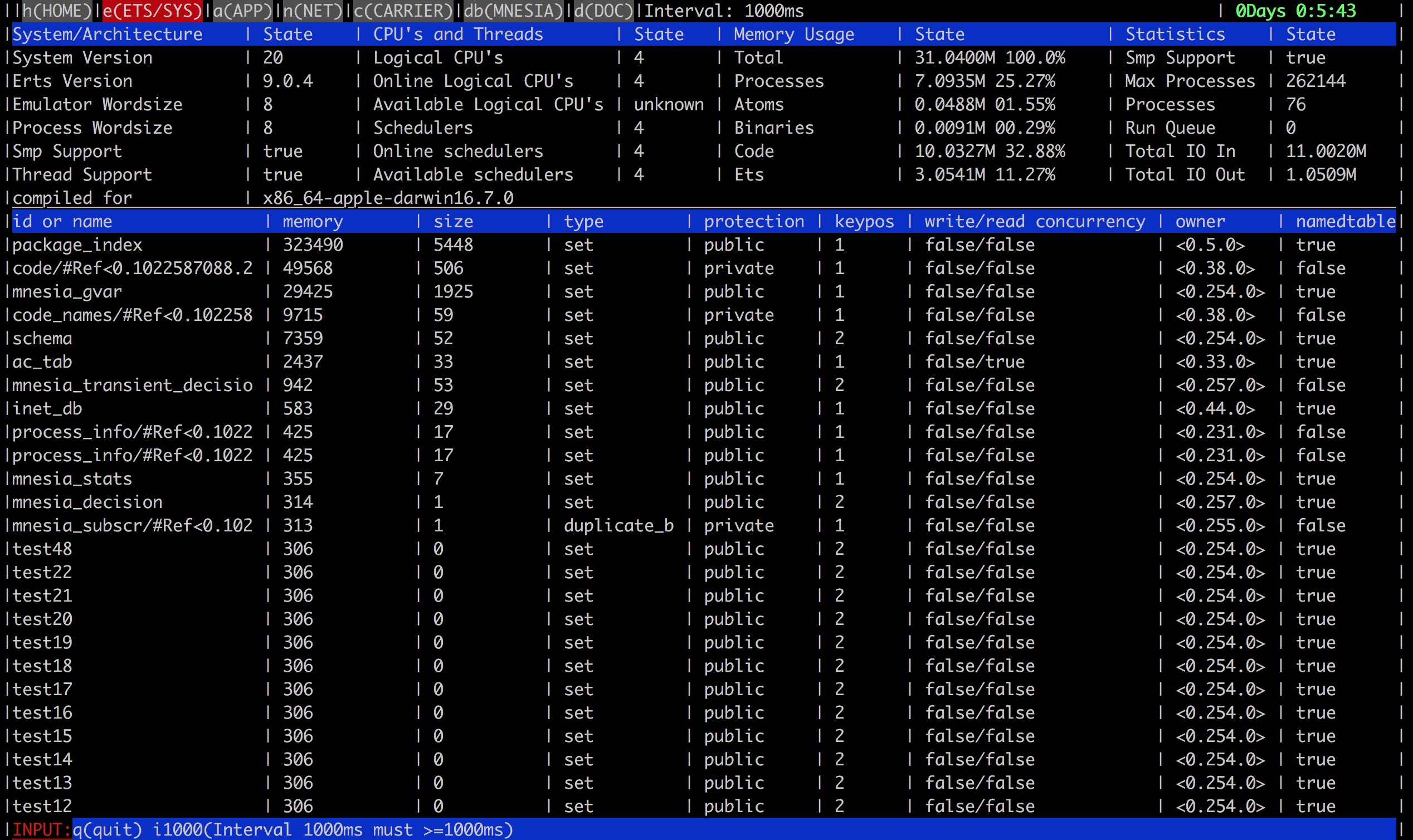1413x840 pixels.
Task: Open the c(CARRIER) tab
Action: click(x=402, y=11)
